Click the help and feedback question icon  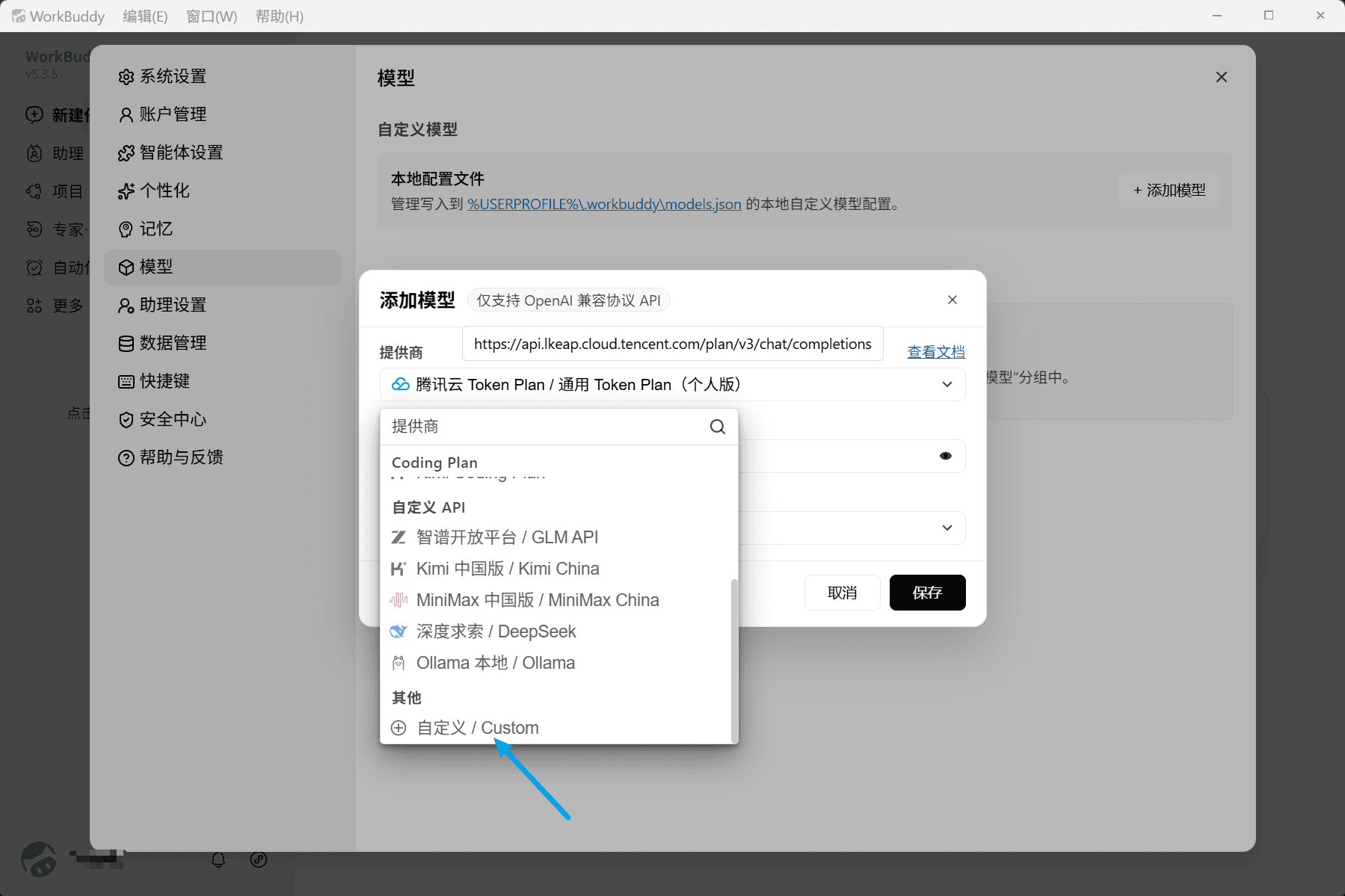(x=126, y=458)
